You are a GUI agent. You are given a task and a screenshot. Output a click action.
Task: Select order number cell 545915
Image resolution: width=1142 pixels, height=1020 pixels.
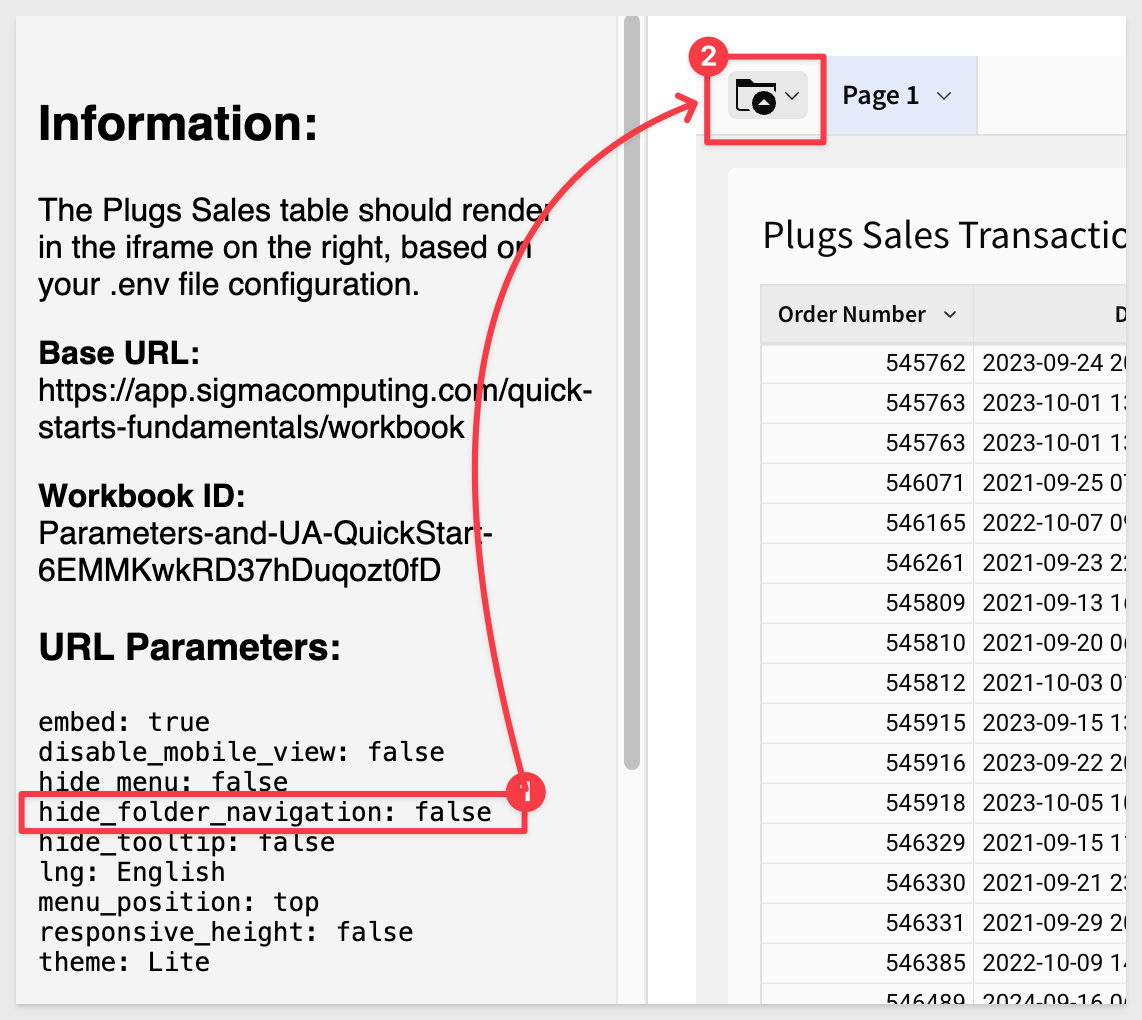(x=867, y=723)
